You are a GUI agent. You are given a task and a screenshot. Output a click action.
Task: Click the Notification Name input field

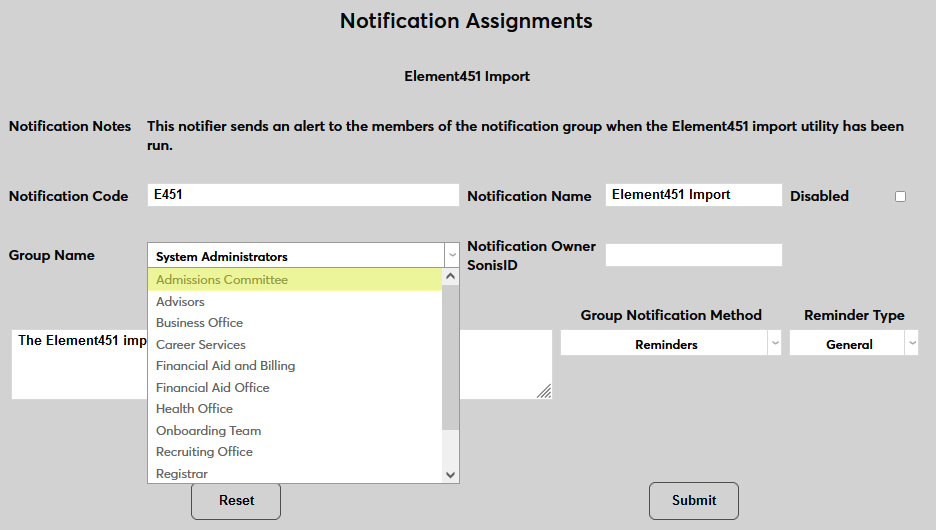[x=694, y=195]
